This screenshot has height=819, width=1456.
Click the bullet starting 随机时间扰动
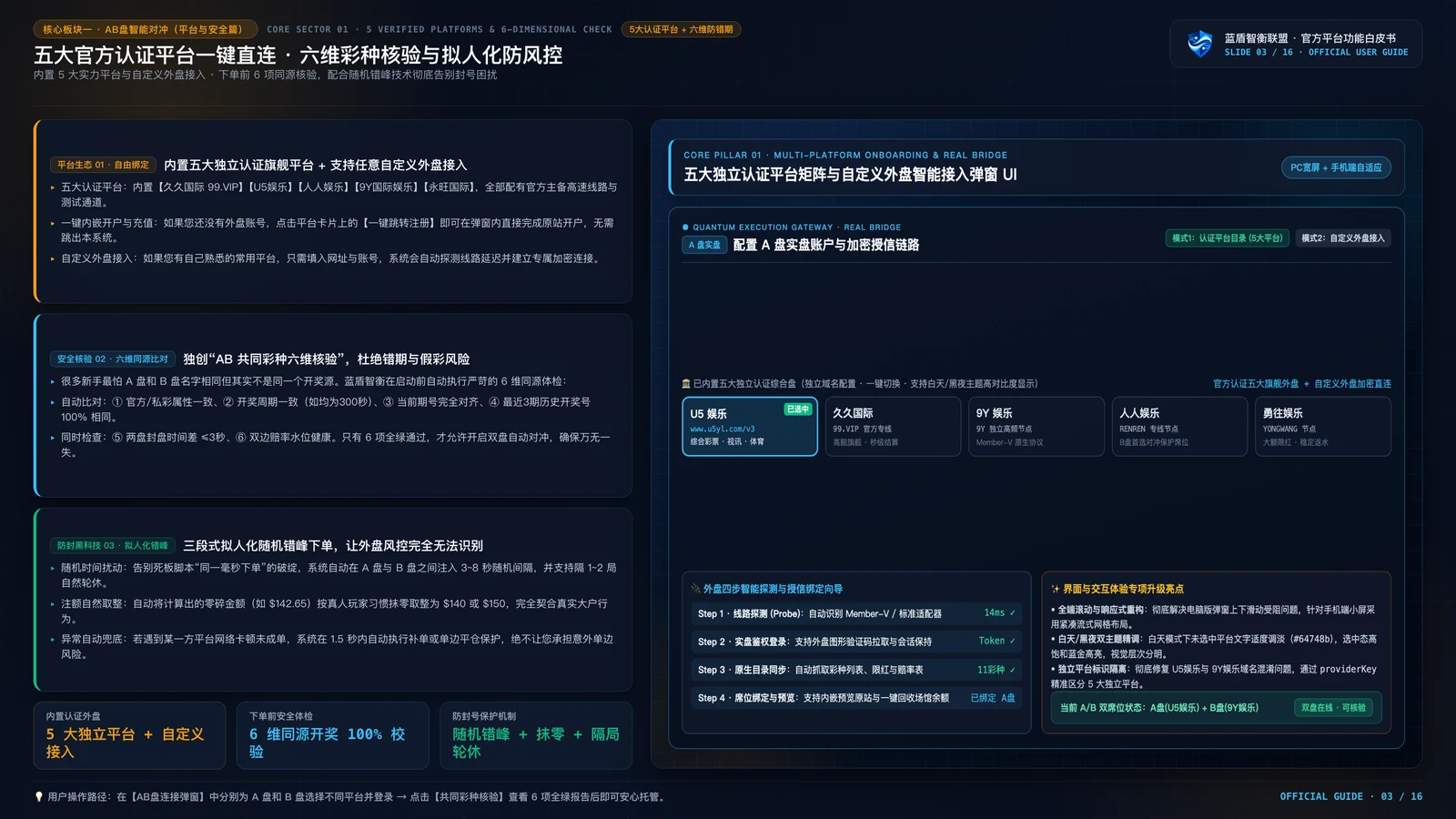coord(339,575)
